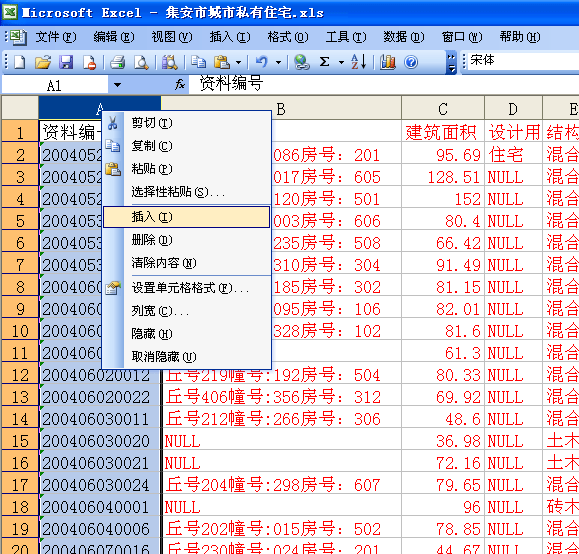Click the Name Box showing A1
579x554 pixels.
[x=55, y=85]
